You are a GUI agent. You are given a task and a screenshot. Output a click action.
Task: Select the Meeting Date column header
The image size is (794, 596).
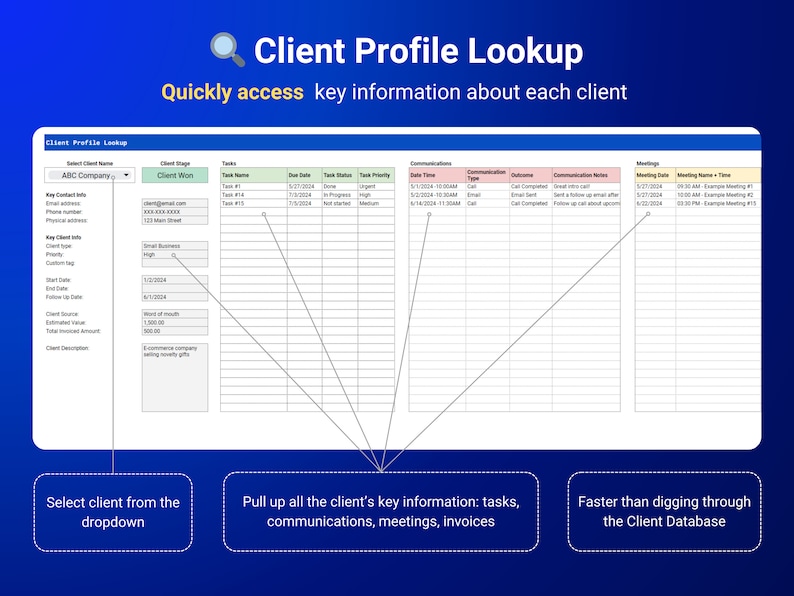pos(655,175)
